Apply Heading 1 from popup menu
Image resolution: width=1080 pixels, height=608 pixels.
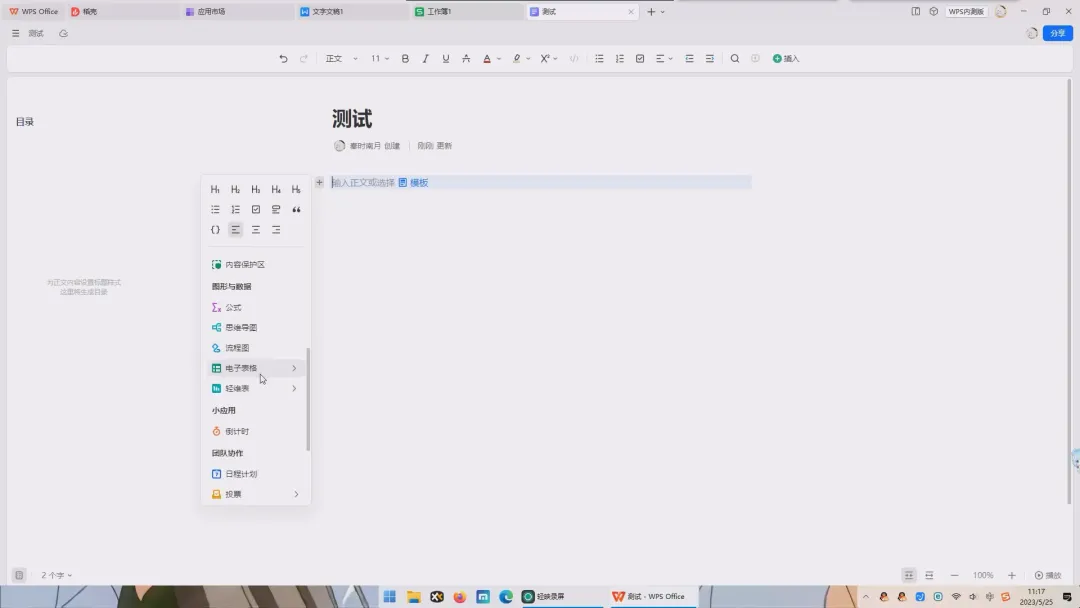pyautogui.click(x=215, y=189)
